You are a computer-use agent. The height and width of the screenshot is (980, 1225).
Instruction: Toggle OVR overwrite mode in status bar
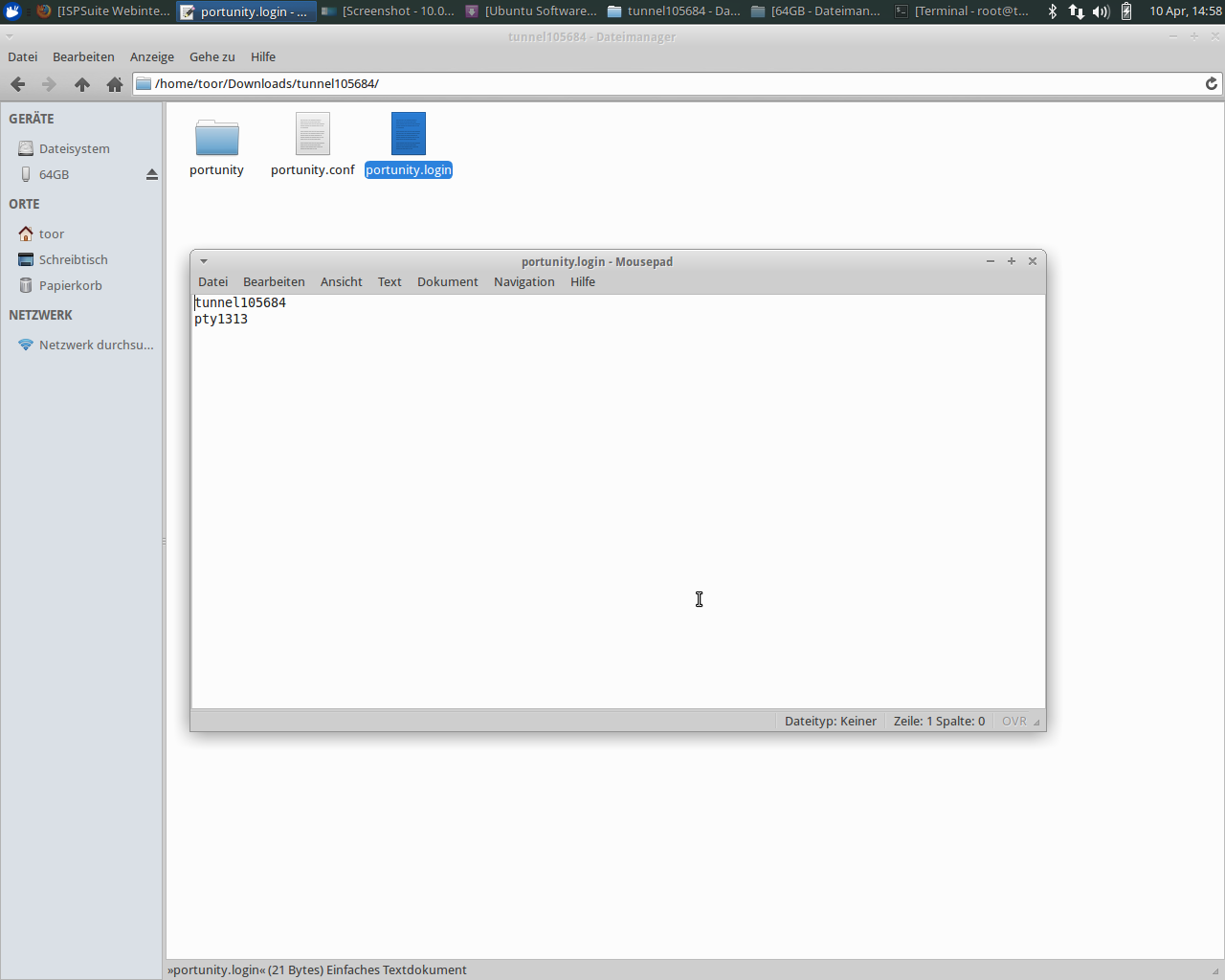[1013, 722]
